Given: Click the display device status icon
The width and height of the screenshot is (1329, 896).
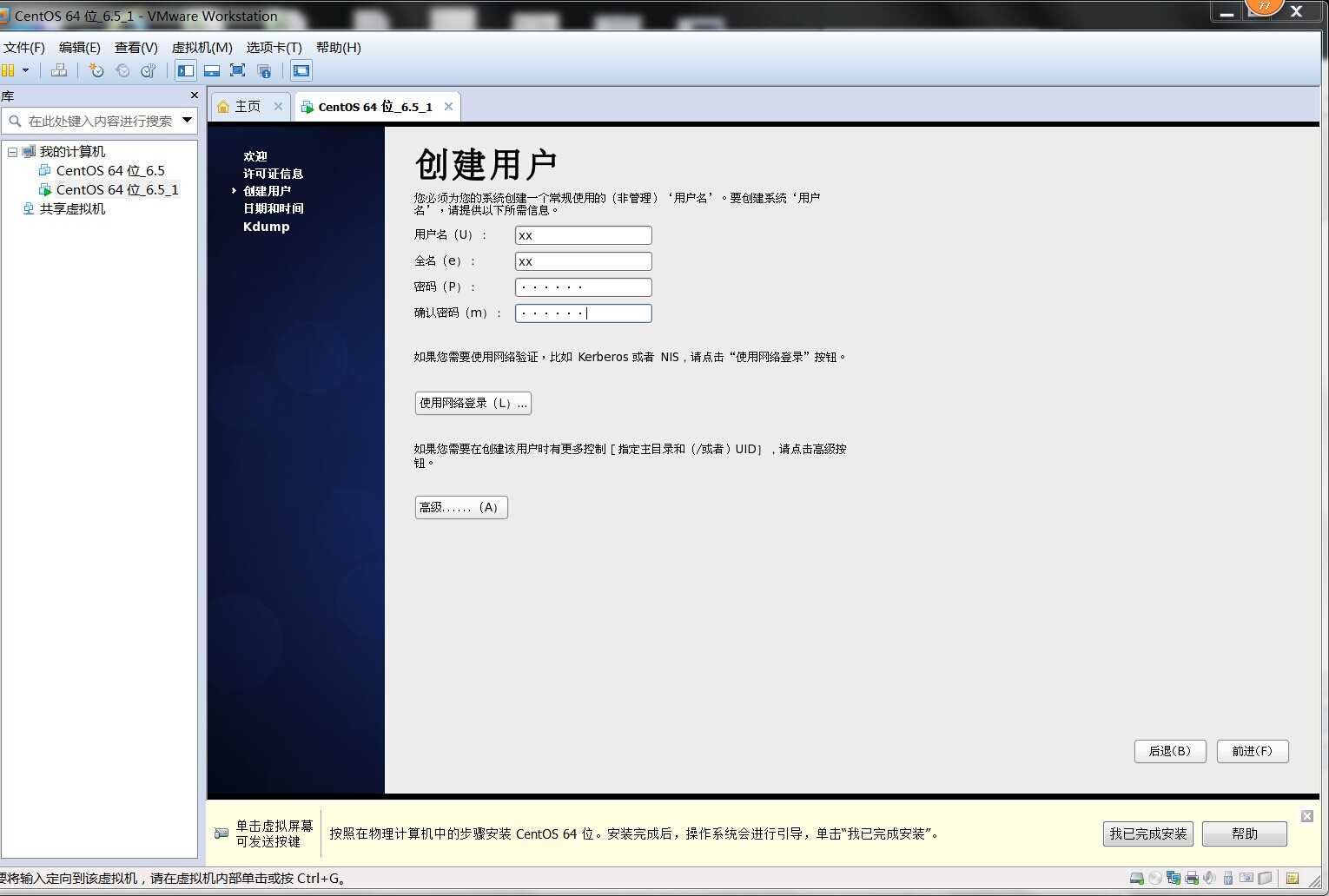Looking at the screenshot, I should [x=1246, y=878].
